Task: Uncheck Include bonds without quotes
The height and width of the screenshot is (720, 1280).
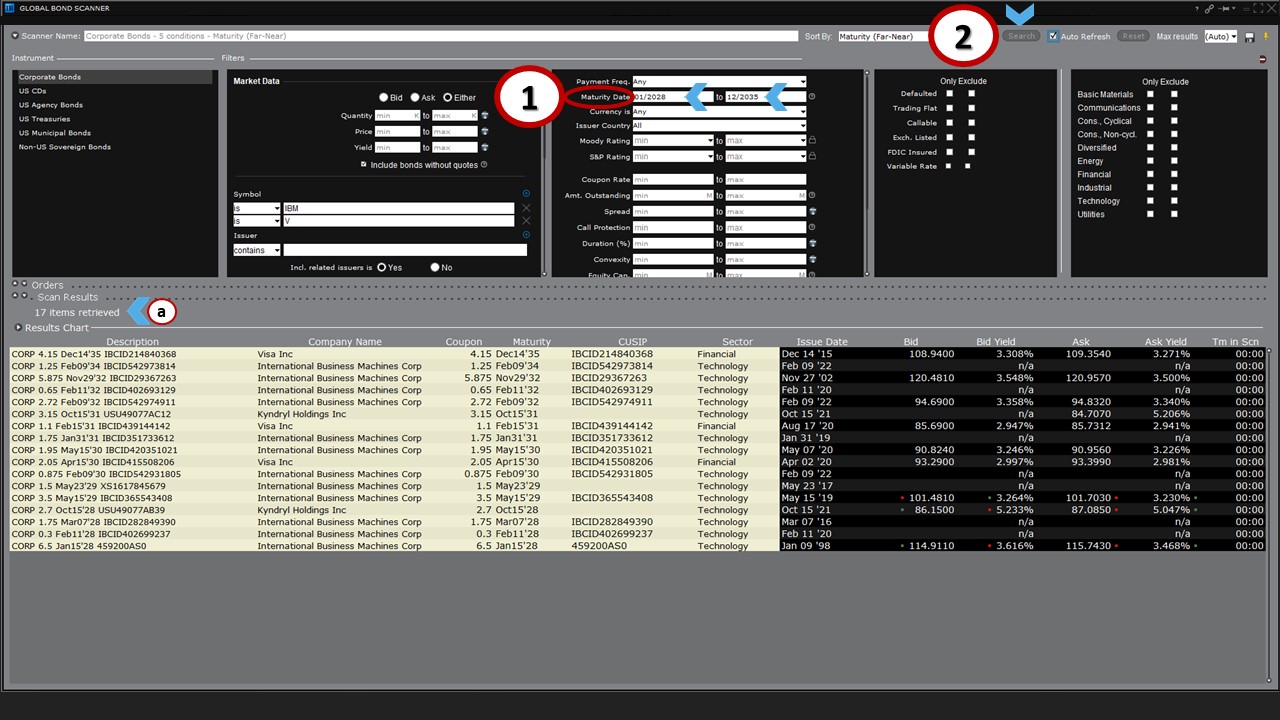Action: [364, 165]
